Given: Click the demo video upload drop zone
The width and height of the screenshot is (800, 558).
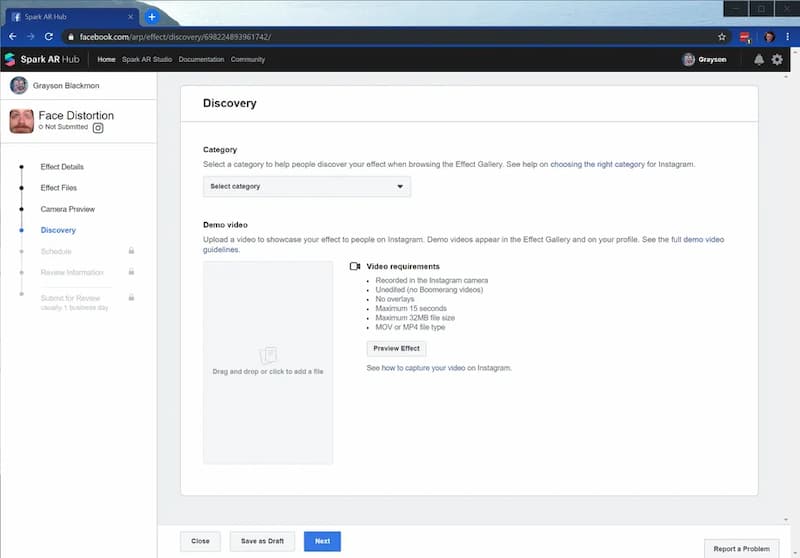Looking at the screenshot, I should point(268,363).
